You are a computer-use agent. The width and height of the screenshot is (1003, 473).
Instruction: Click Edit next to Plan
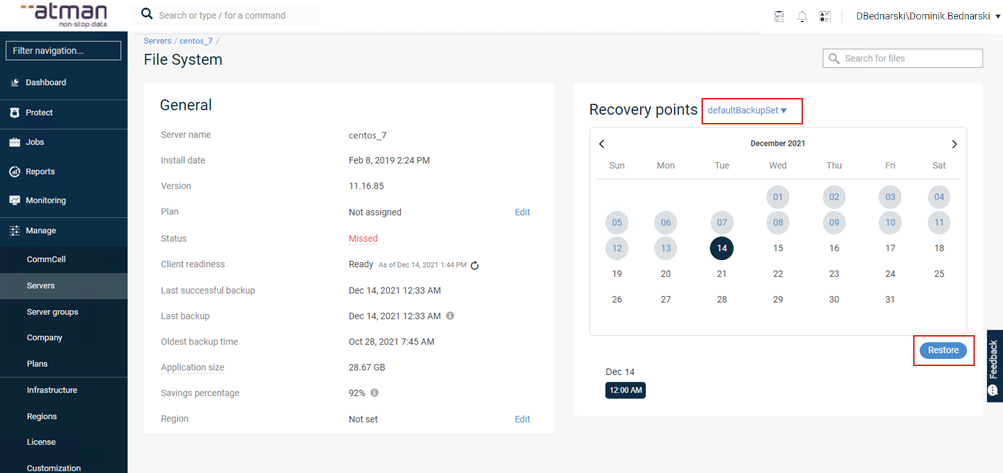(x=522, y=212)
